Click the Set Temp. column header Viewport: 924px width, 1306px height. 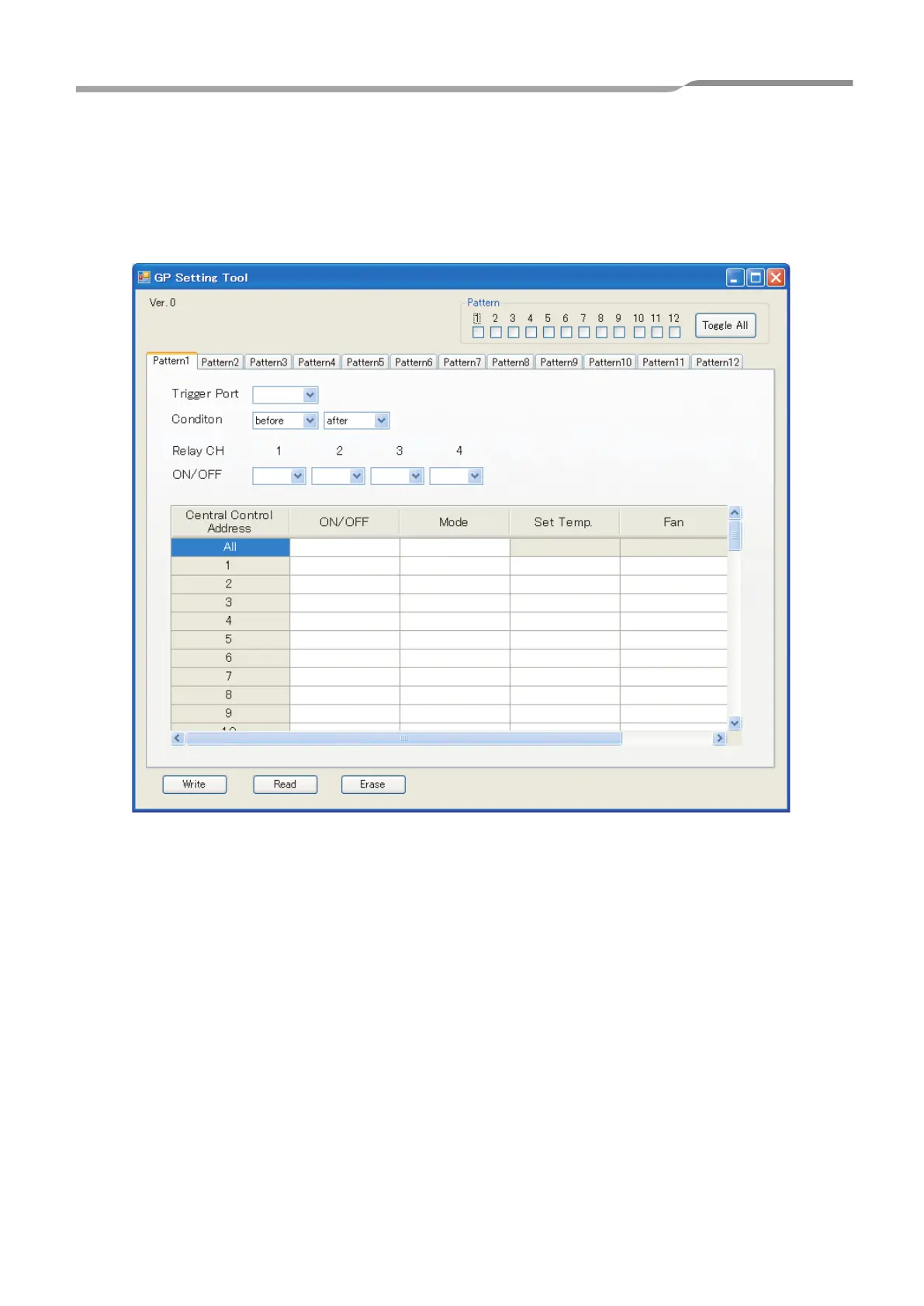564,521
